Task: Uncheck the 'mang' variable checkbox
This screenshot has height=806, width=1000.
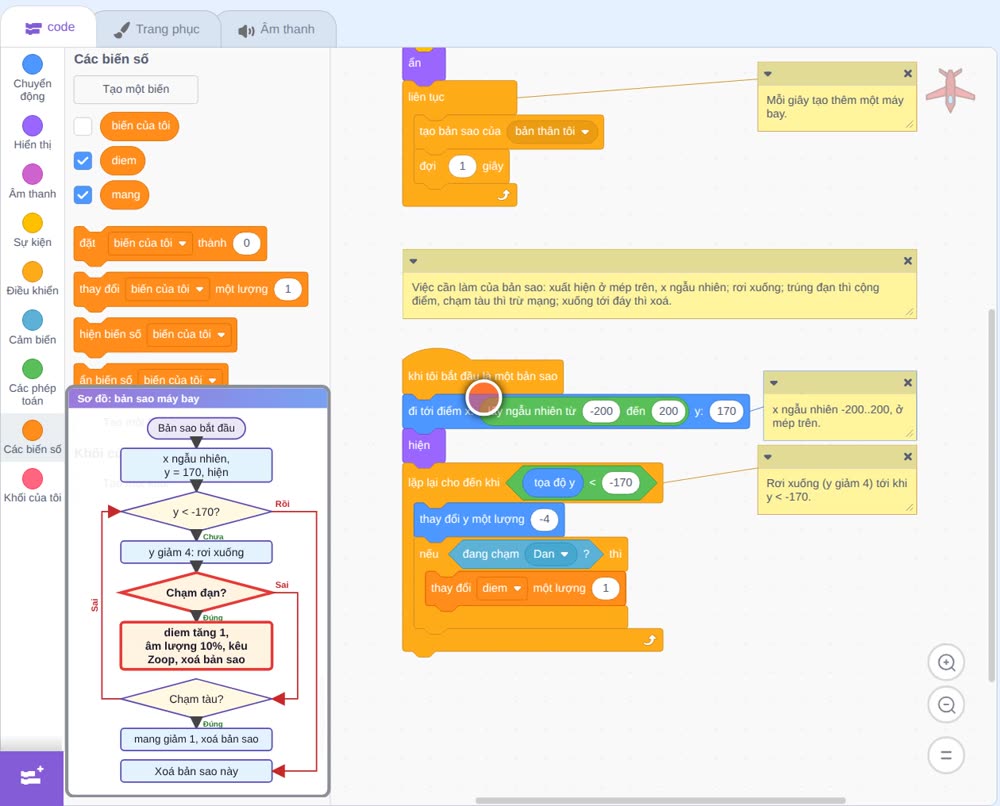Action: tap(83, 194)
